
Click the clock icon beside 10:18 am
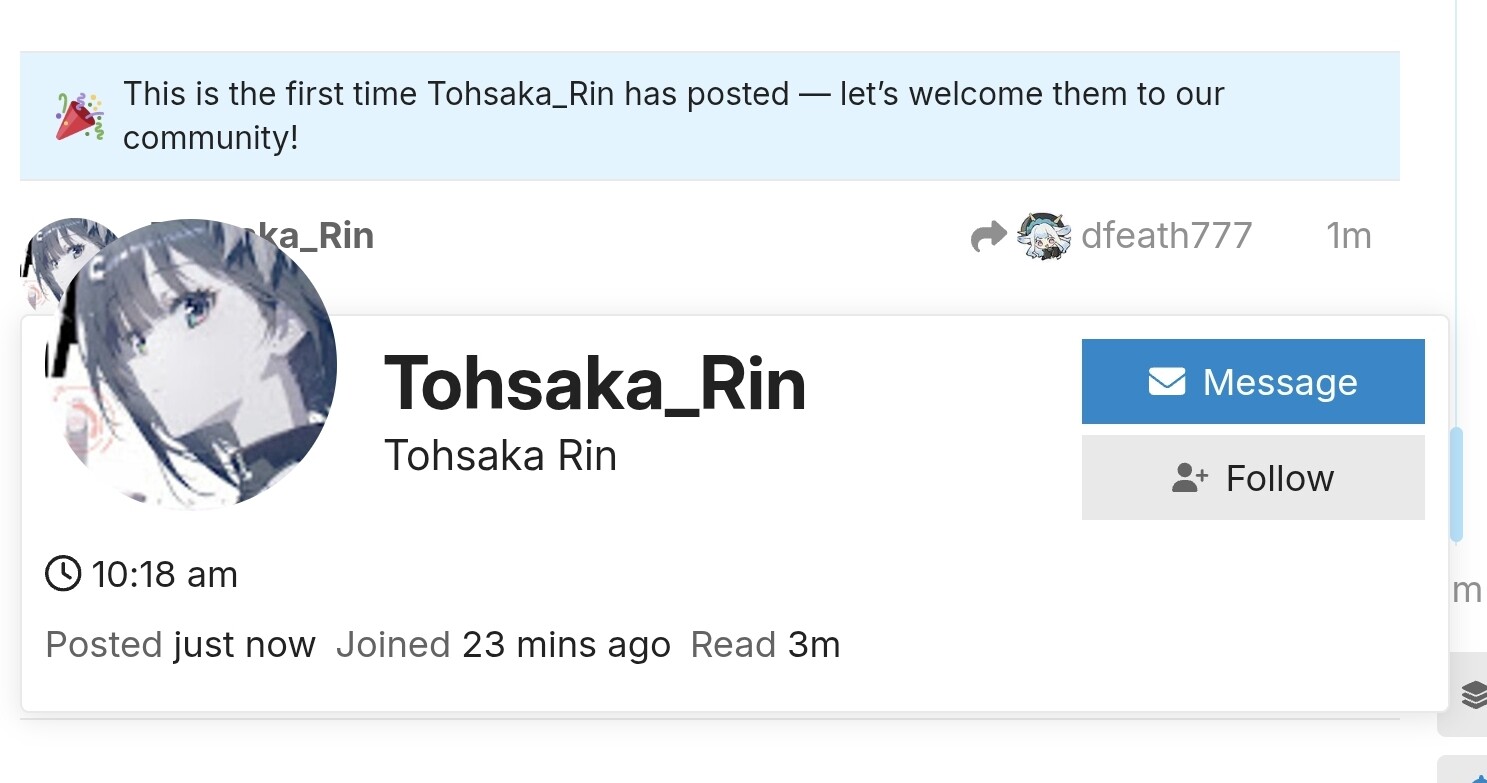click(x=63, y=574)
